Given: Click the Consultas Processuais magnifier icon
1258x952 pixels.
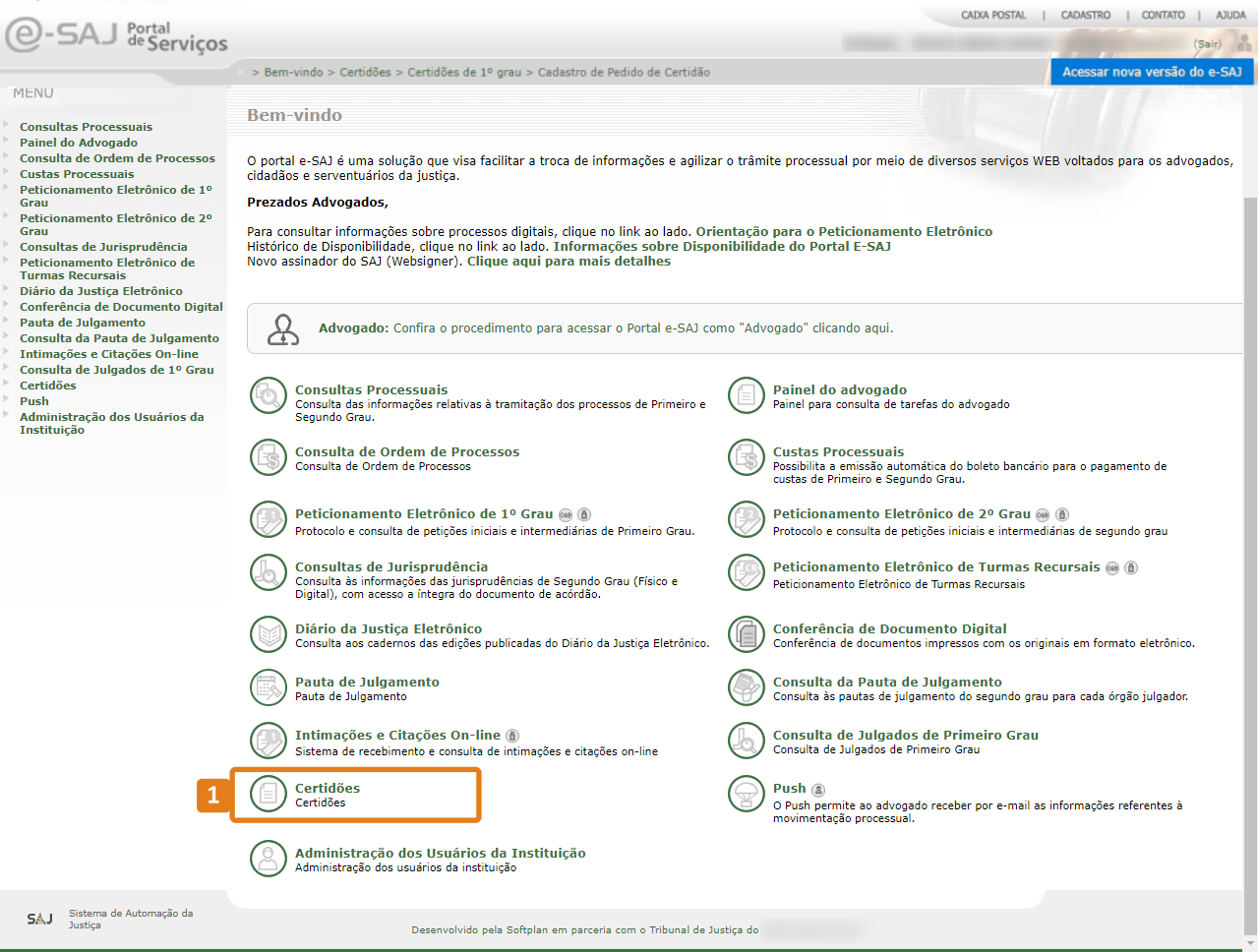Looking at the screenshot, I should pos(268,395).
